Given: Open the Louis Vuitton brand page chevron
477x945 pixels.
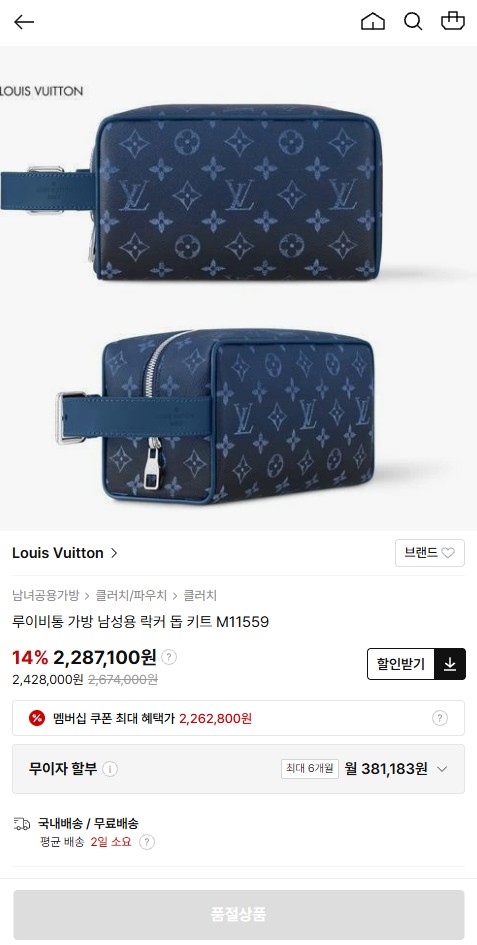Looking at the screenshot, I should 114,553.
